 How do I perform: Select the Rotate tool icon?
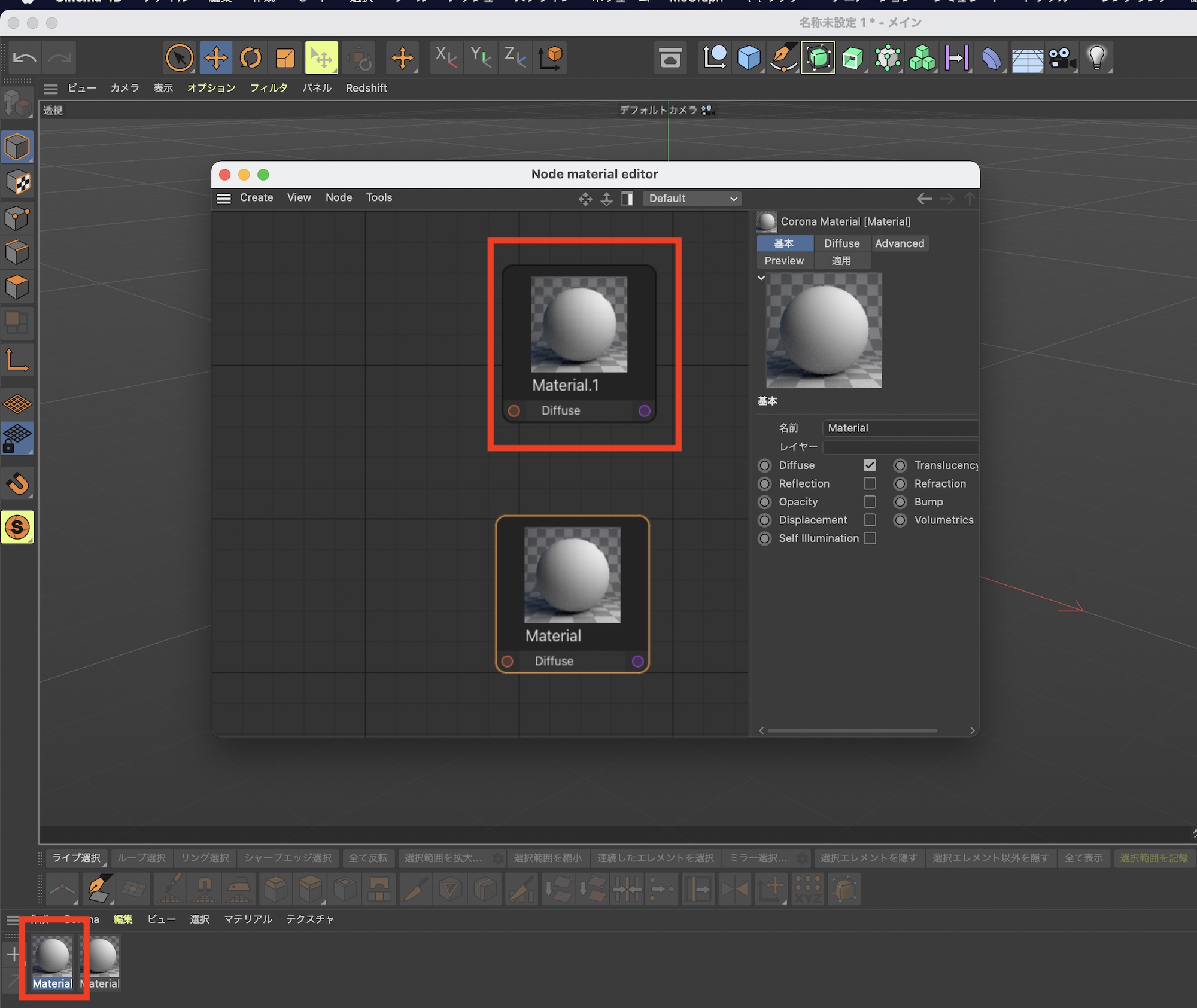[x=251, y=58]
